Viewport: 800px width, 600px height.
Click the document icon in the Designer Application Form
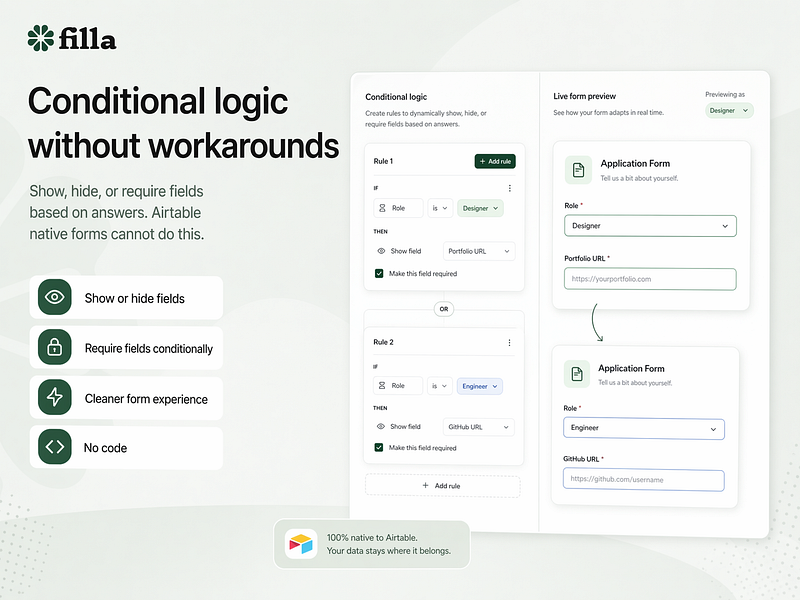point(579,170)
